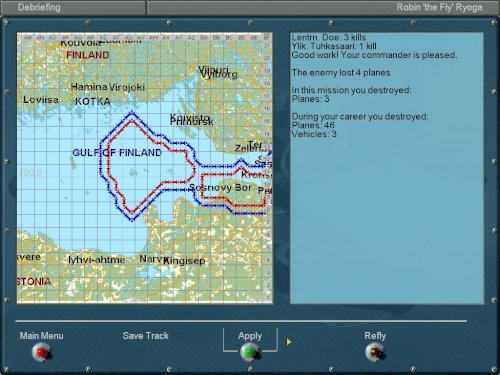500x375 pixels.
Task: Click the Hamina label on map
Action: (x=89, y=87)
